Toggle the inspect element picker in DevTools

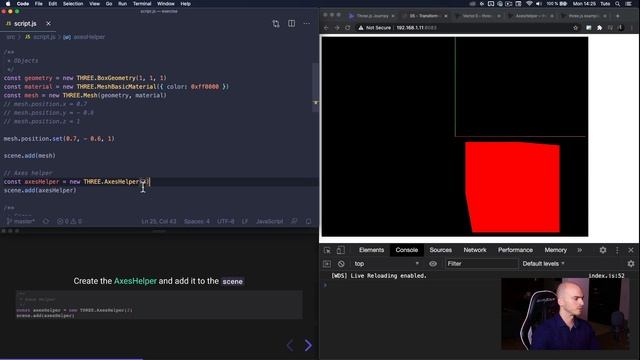tap(327, 250)
